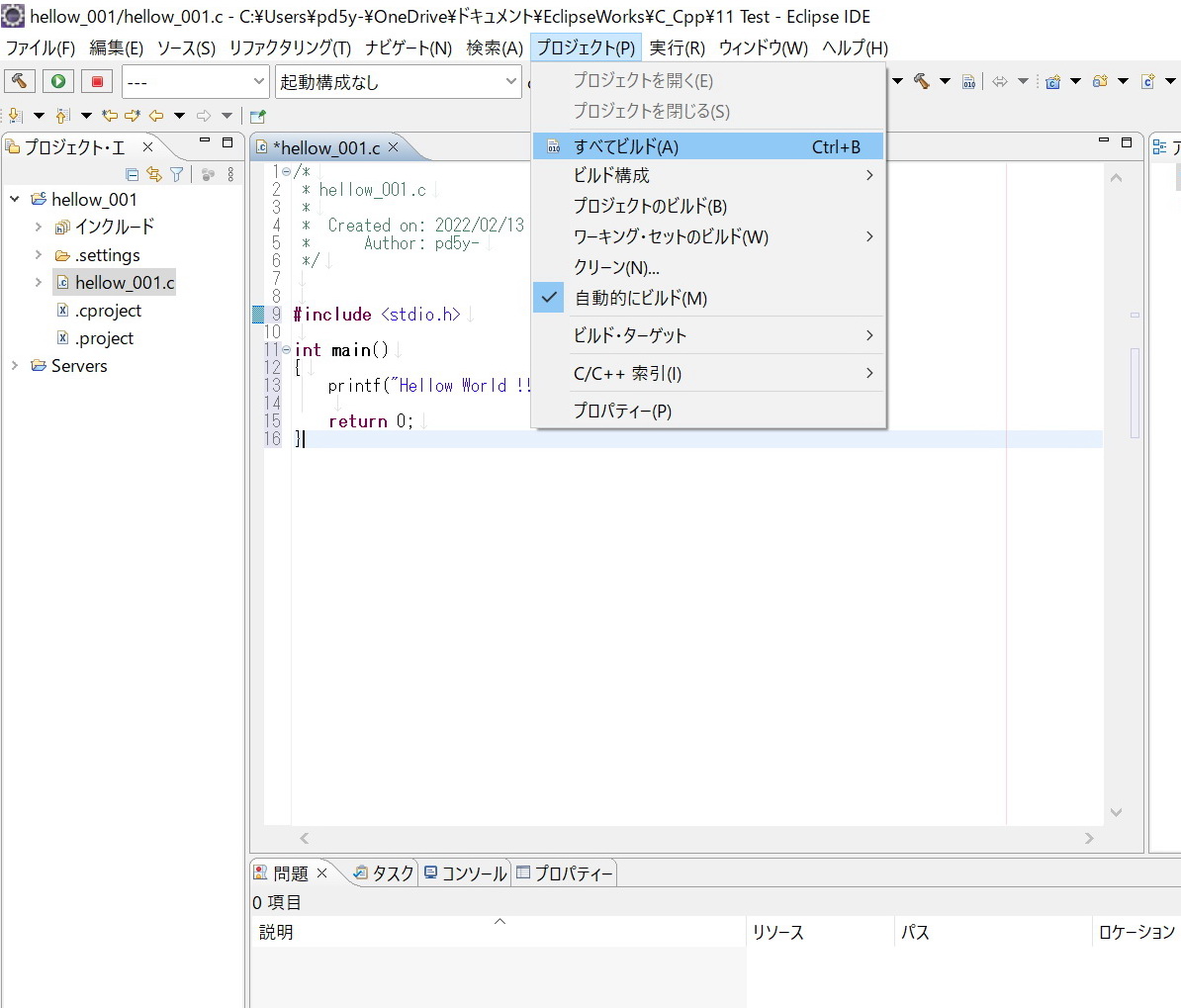1181x1008 pixels.
Task: Toggle Link with Editor in Project Explorer
Action: [154, 175]
